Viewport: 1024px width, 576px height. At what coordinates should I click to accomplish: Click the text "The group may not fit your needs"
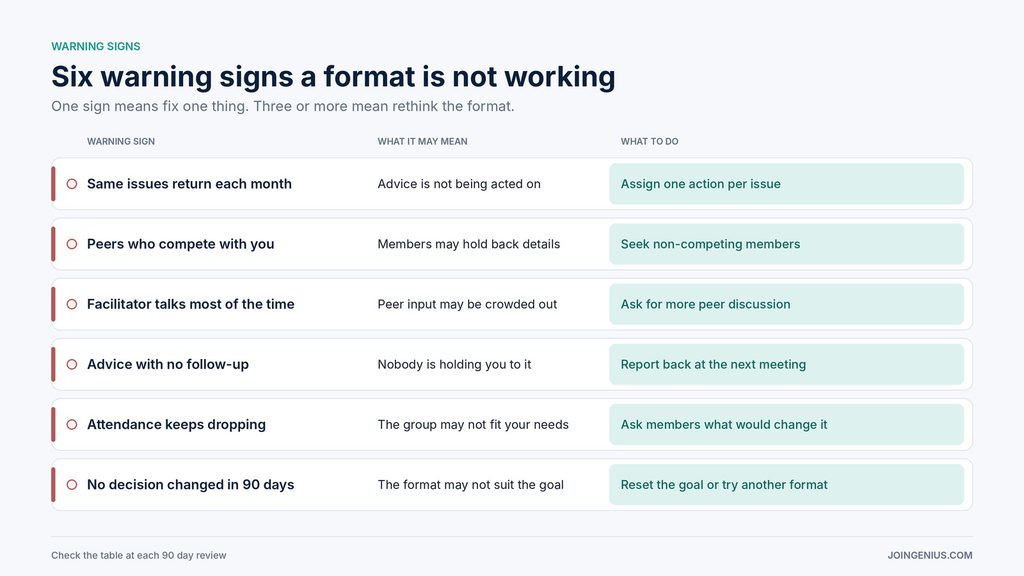pyautogui.click(x=473, y=424)
